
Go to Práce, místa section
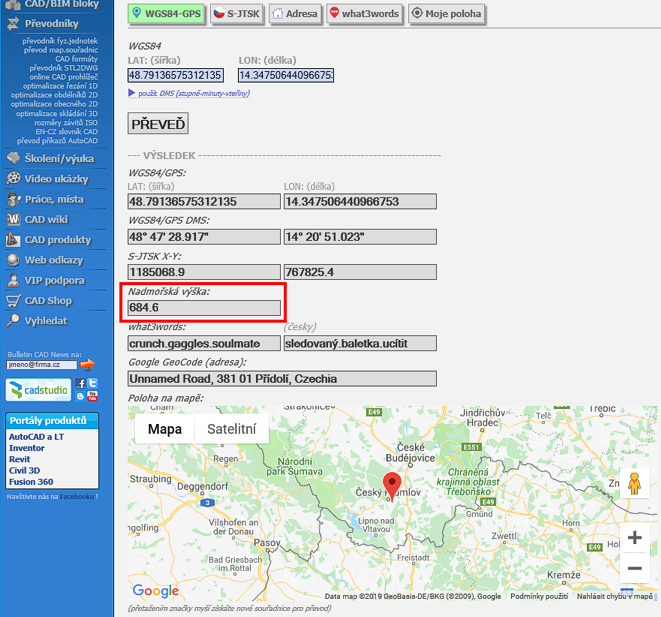tap(54, 199)
